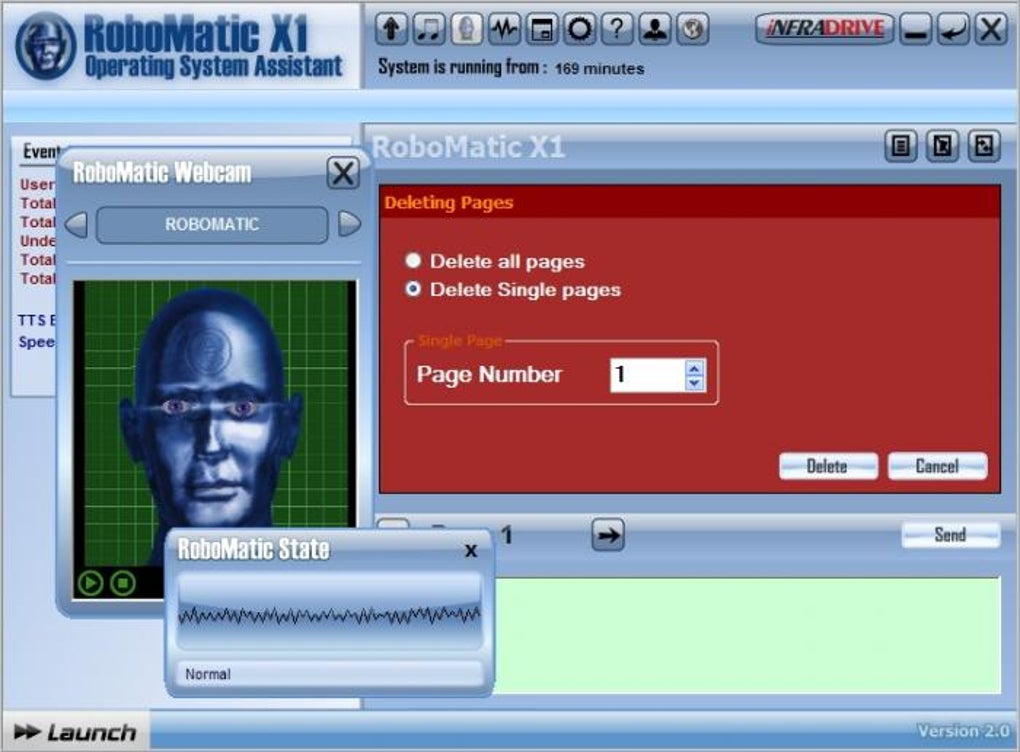Switch to next webcam with right arrow

tap(349, 224)
